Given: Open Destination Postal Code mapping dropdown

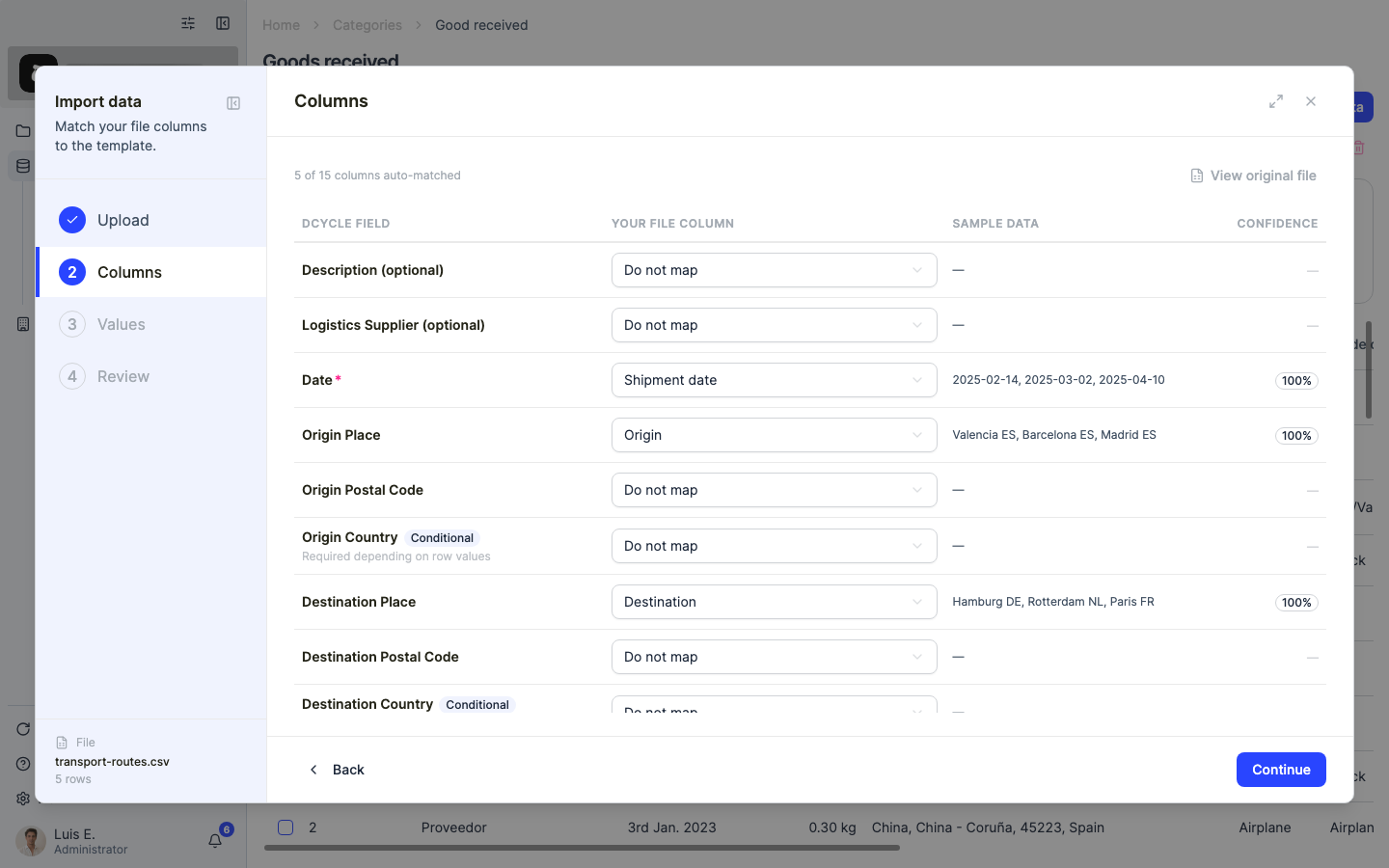Looking at the screenshot, I should (775, 657).
